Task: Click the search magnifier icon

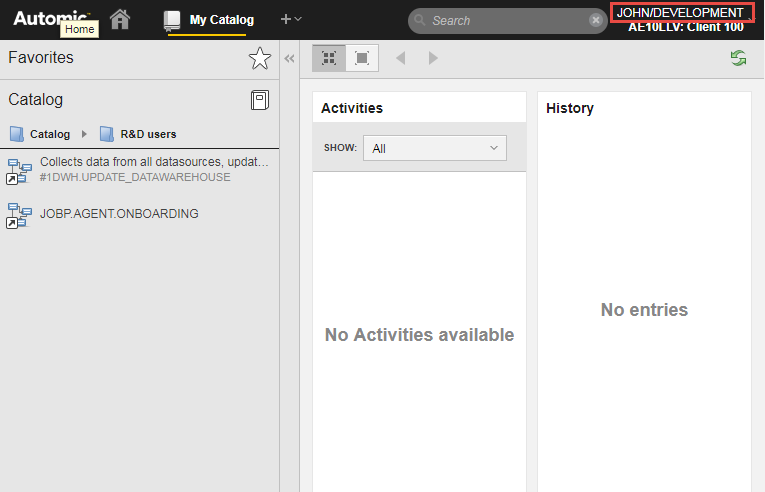Action: point(420,20)
